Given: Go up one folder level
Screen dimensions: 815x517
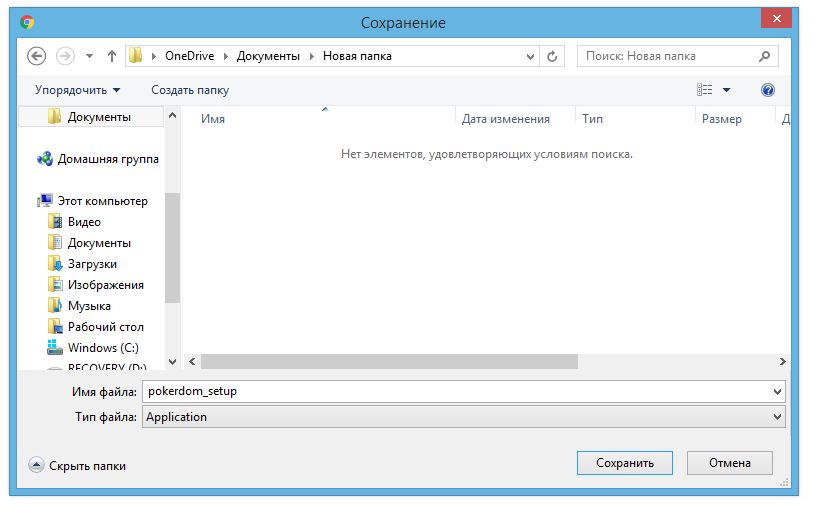Looking at the screenshot, I should coord(112,56).
